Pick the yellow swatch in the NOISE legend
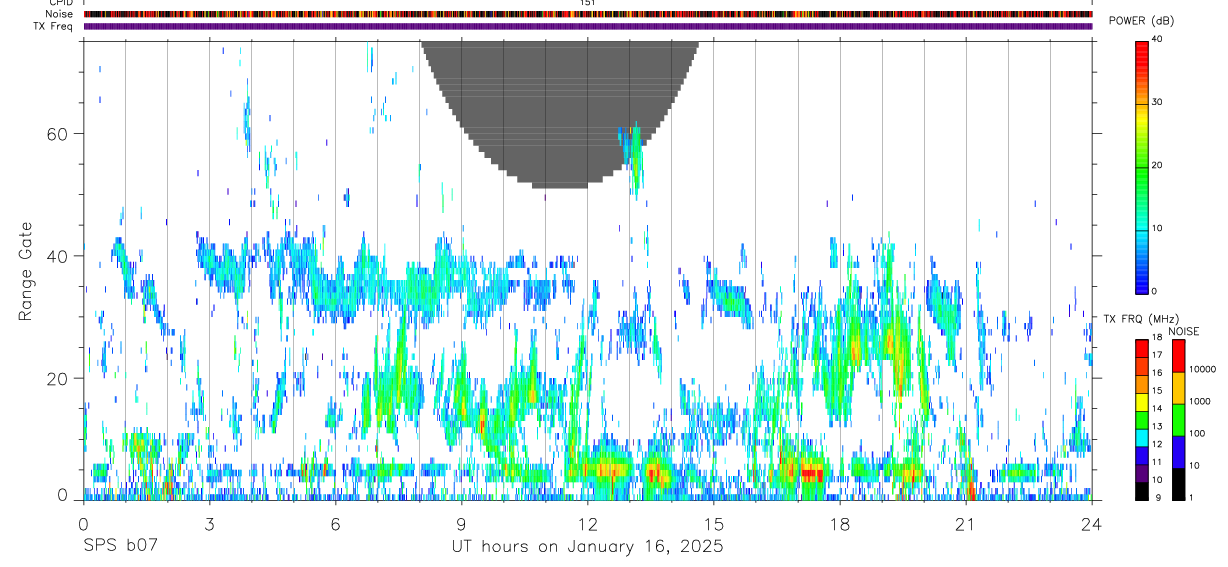The width and height of the screenshot is (1228, 567). point(1179,387)
